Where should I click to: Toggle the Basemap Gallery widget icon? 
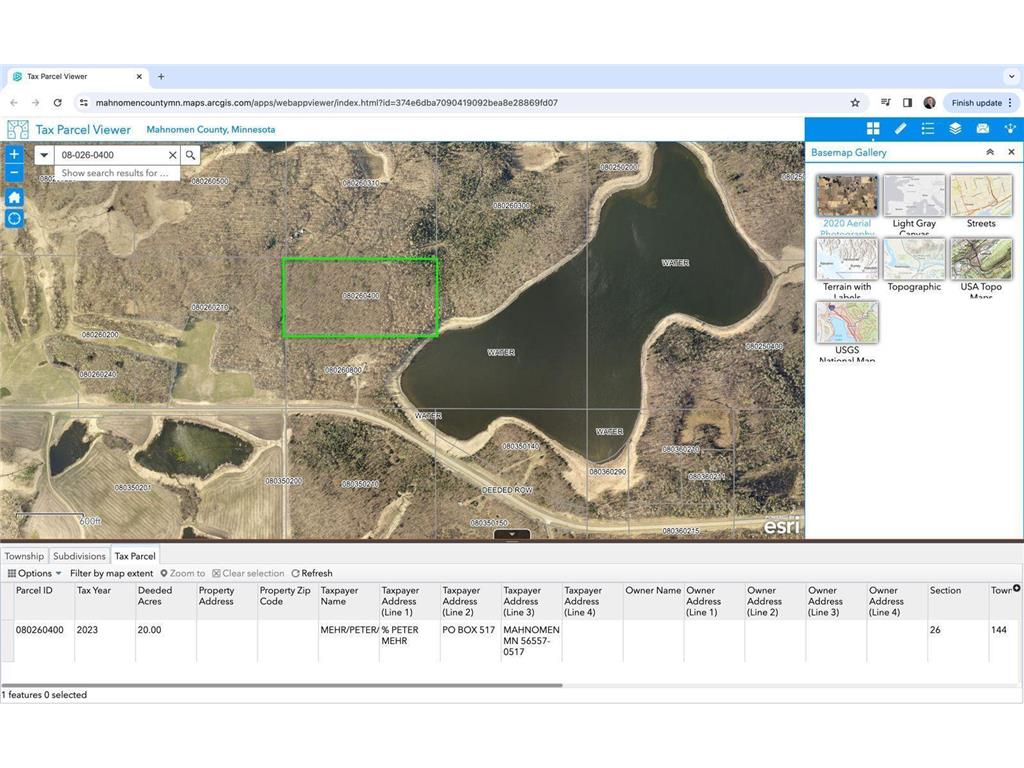pyautogui.click(x=873, y=129)
